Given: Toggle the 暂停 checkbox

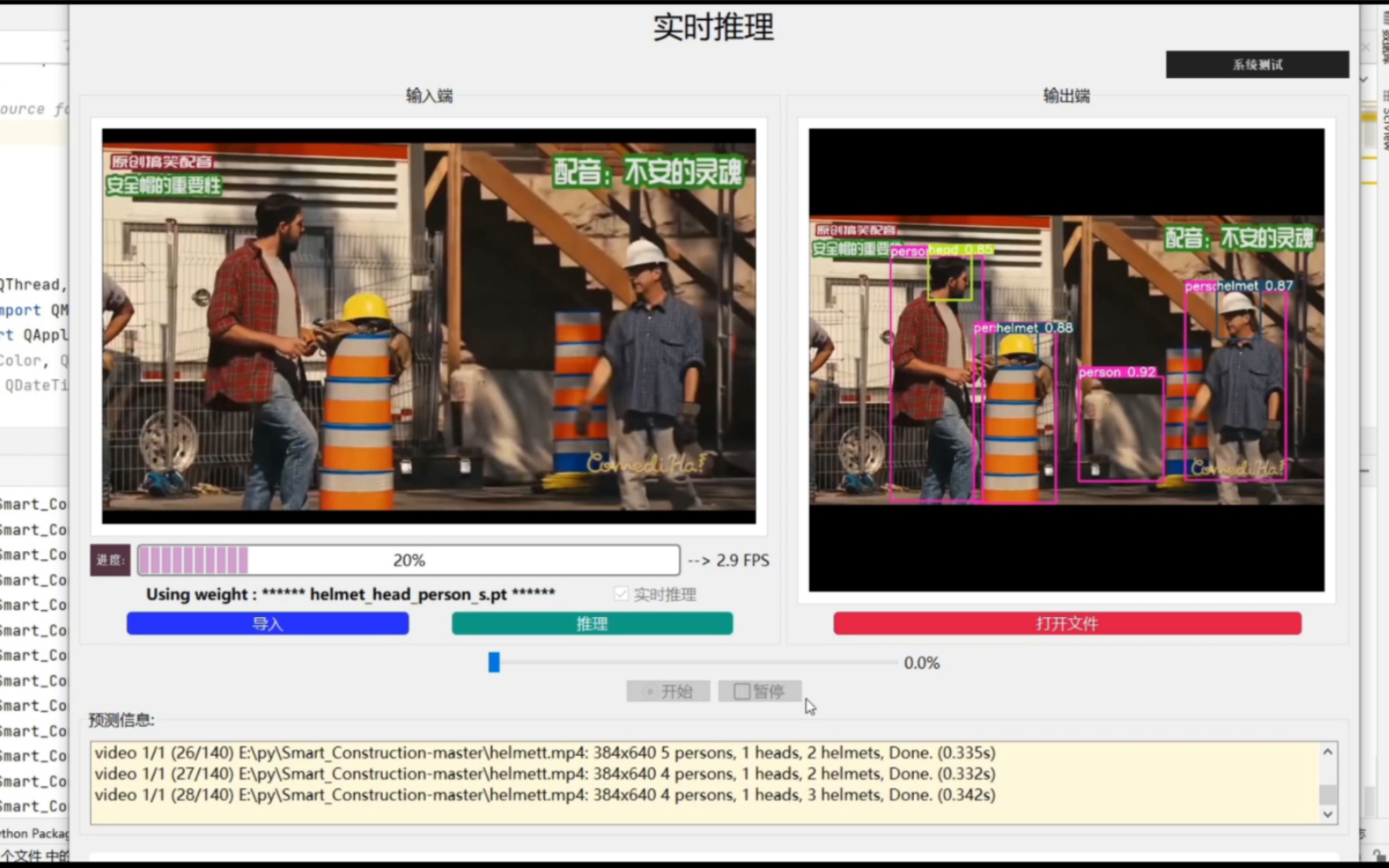Looking at the screenshot, I should pyautogui.click(x=742, y=692).
